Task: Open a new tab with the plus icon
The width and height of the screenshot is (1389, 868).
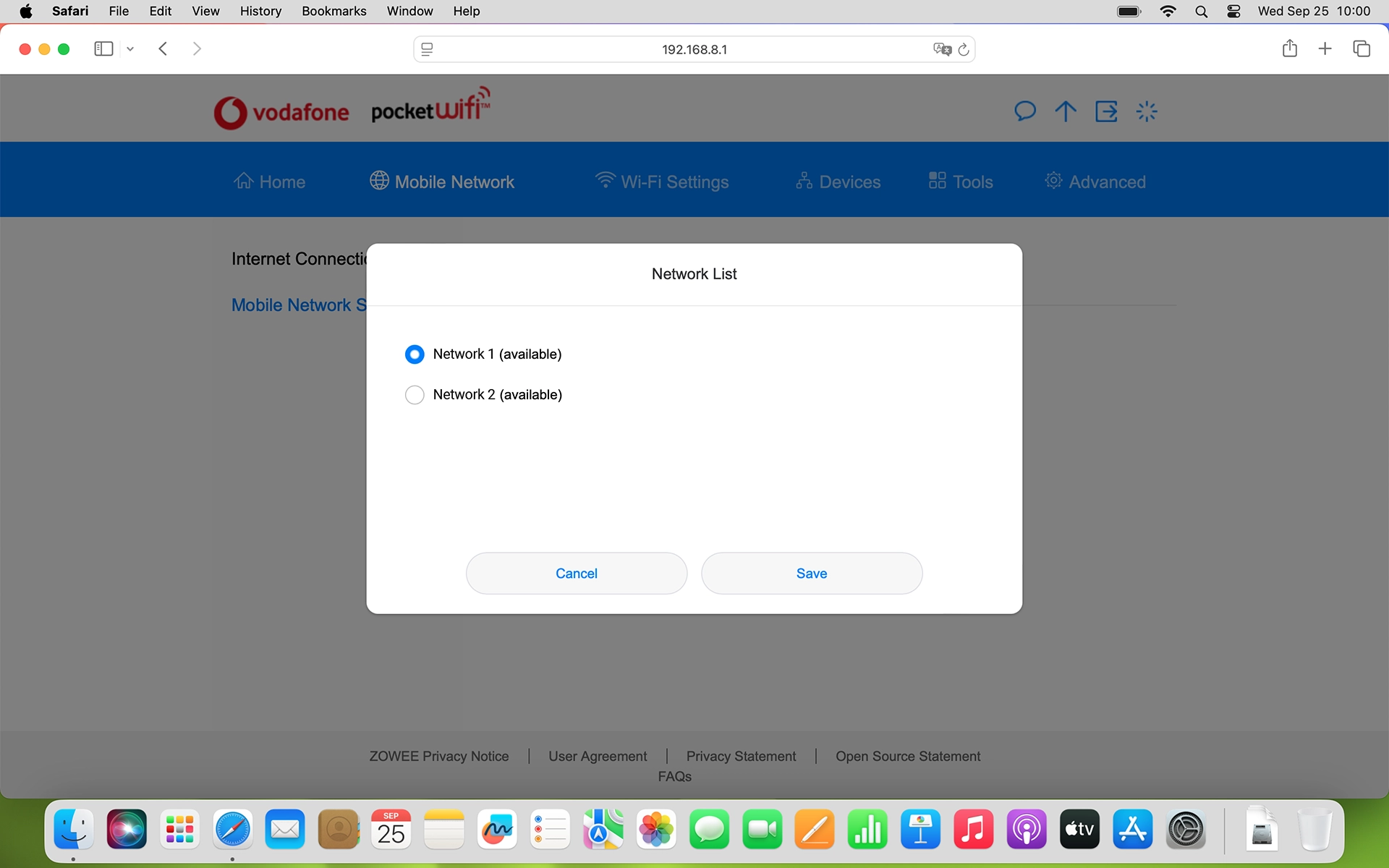Action: [x=1325, y=48]
